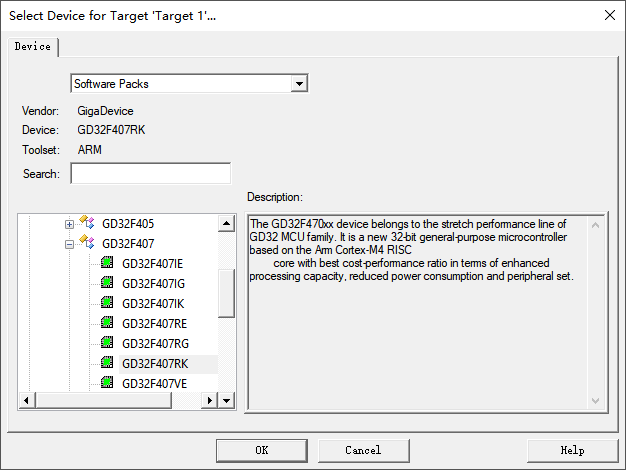Click the device tree scroll-right arrow

(210, 400)
